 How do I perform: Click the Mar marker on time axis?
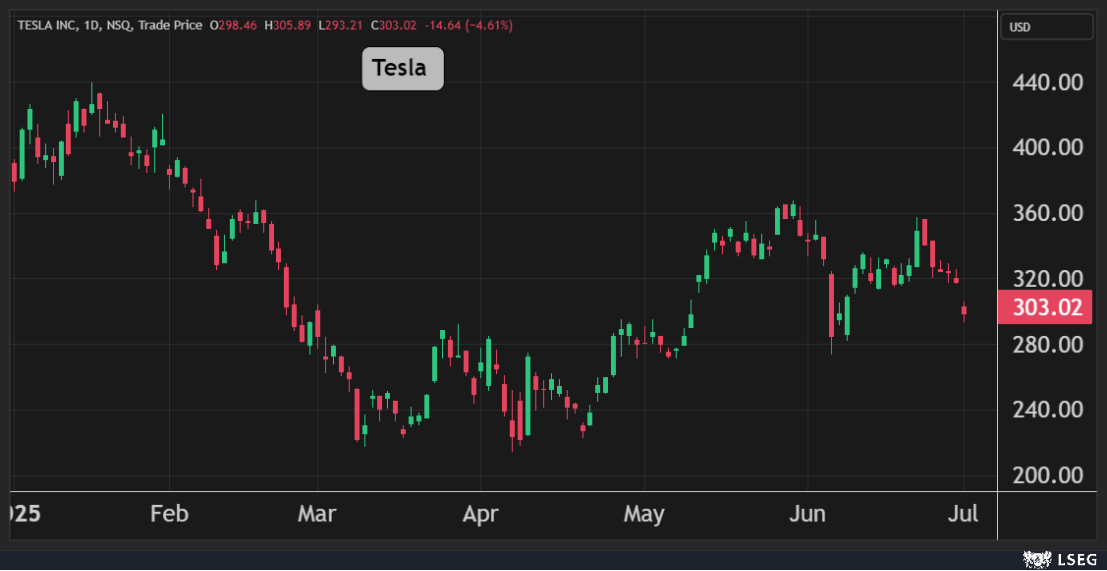coord(317,514)
